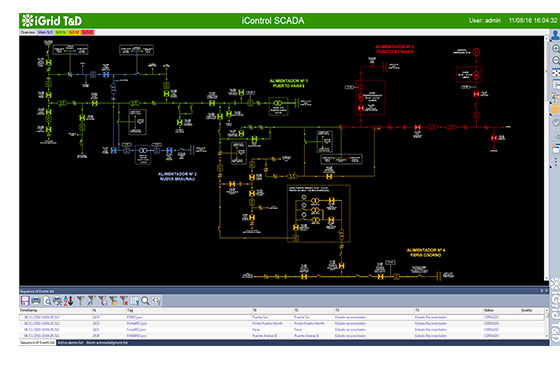Print the events list
This screenshot has height=374, width=560.
pyautogui.click(x=36, y=301)
